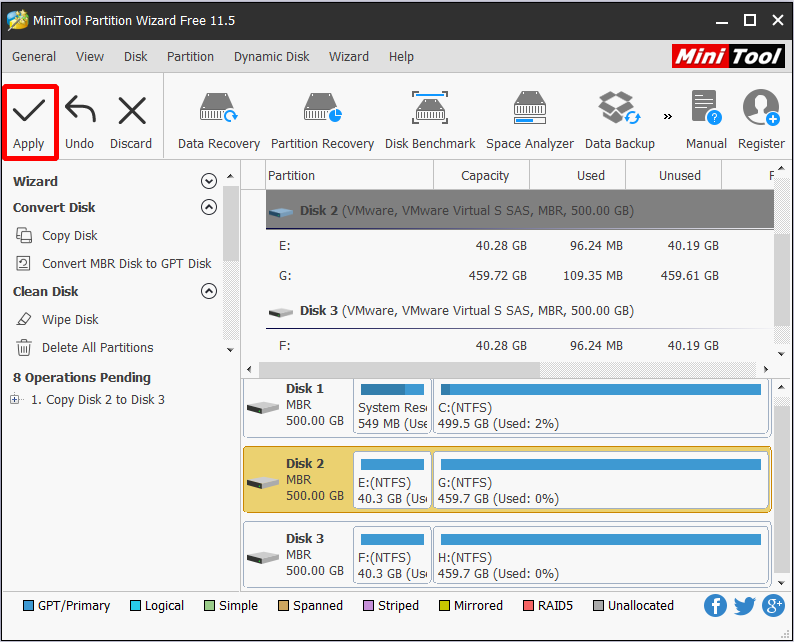The height and width of the screenshot is (642, 794).
Task: Click the Mirrored legend color swatch
Action: click(444, 606)
